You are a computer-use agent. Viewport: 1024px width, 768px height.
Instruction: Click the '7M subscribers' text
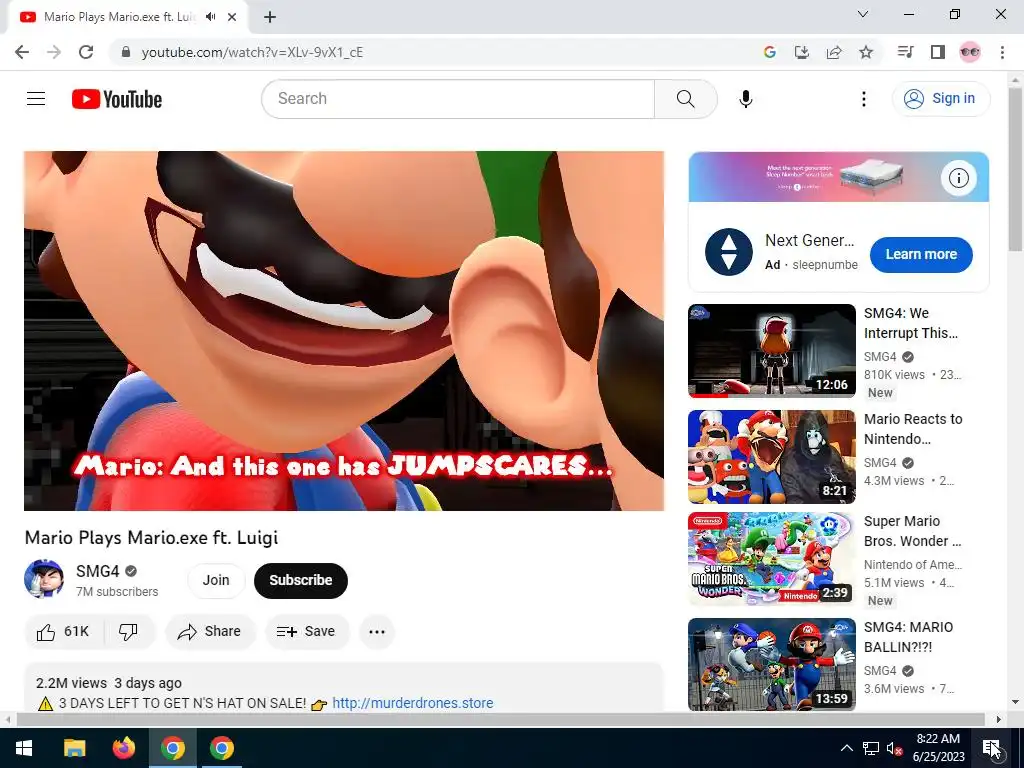tap(117, 592)
